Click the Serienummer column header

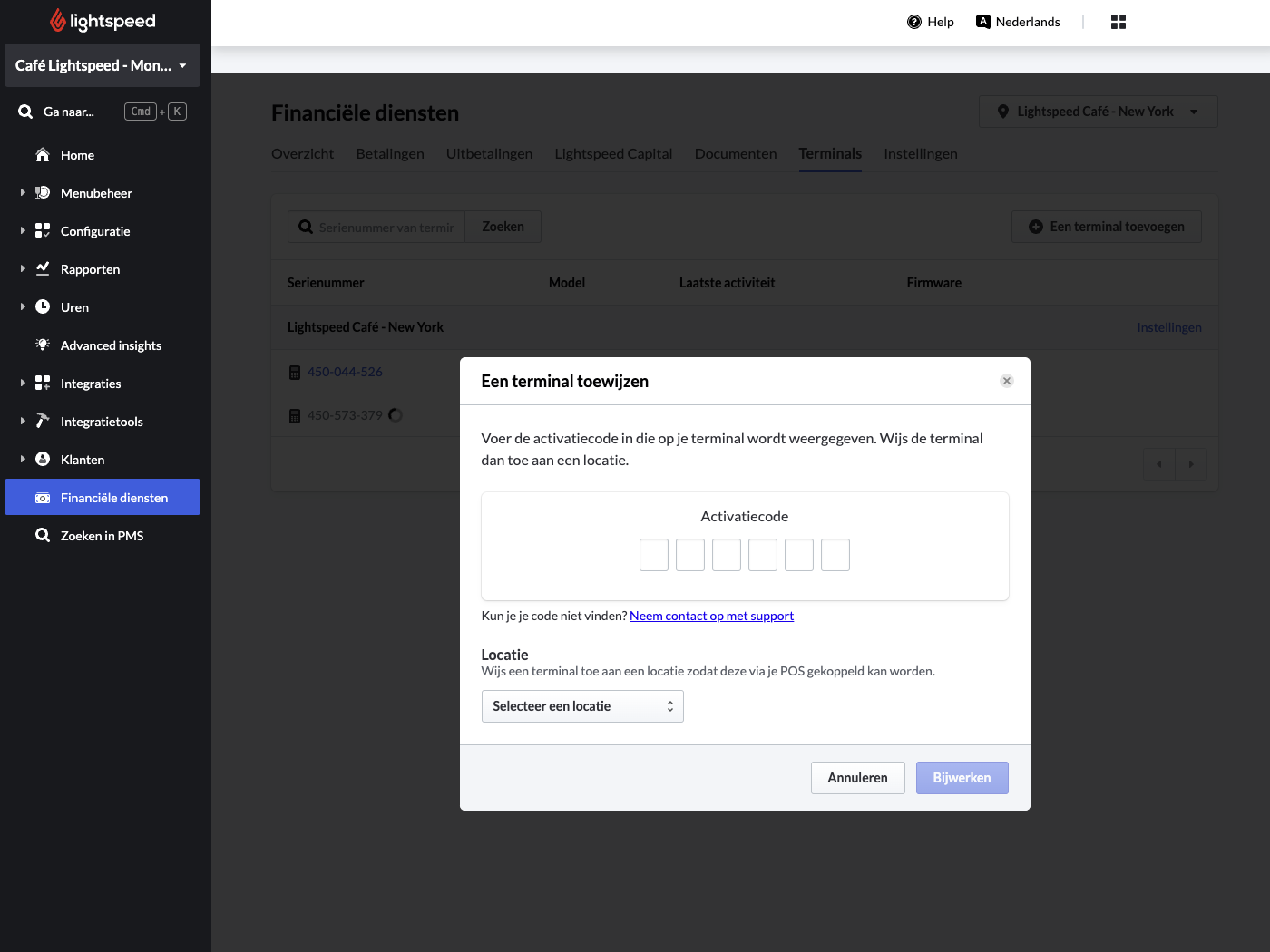[x=326, y=283]
